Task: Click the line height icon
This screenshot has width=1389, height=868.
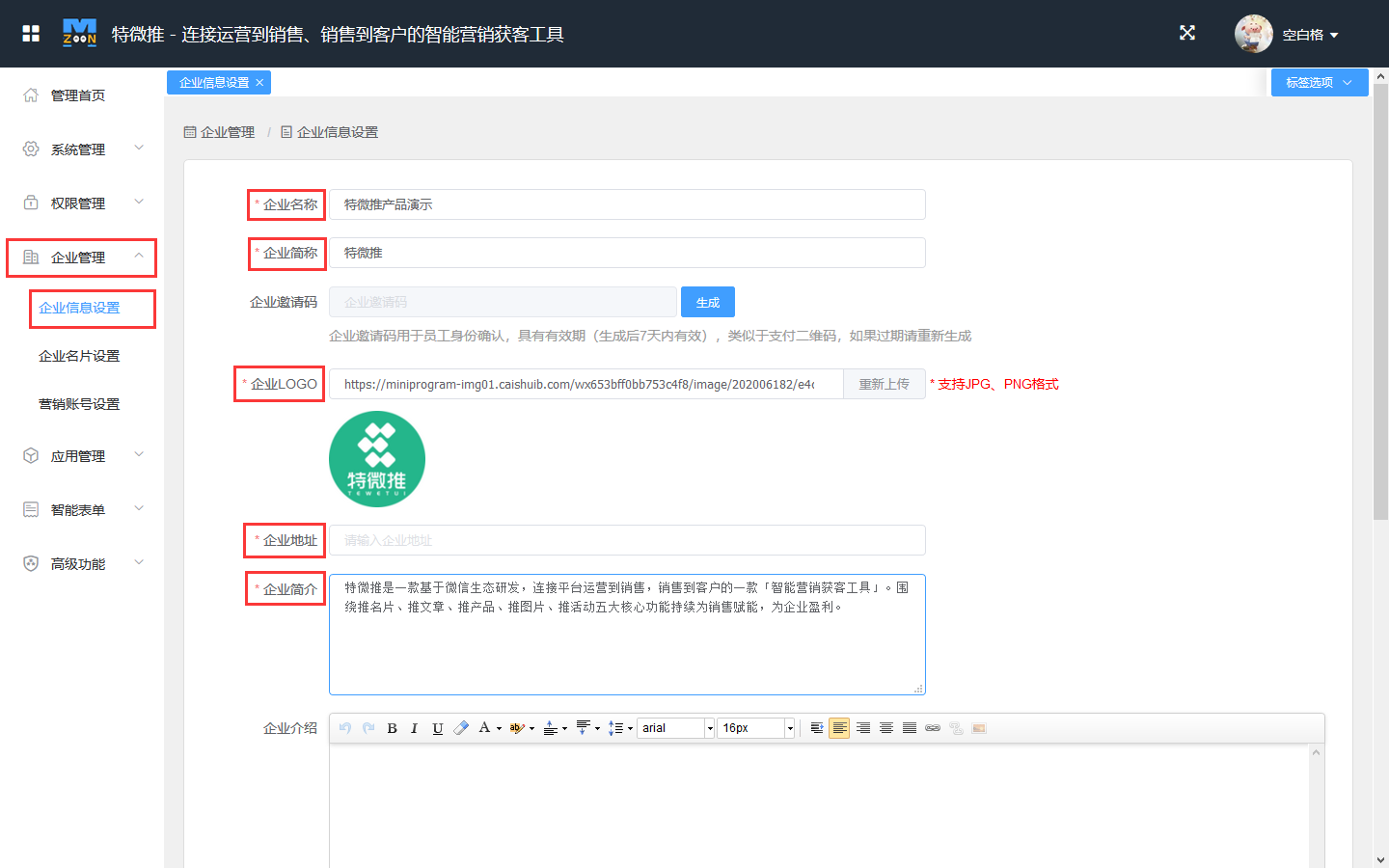Action: pyautogui.click(x=615, y=728)
